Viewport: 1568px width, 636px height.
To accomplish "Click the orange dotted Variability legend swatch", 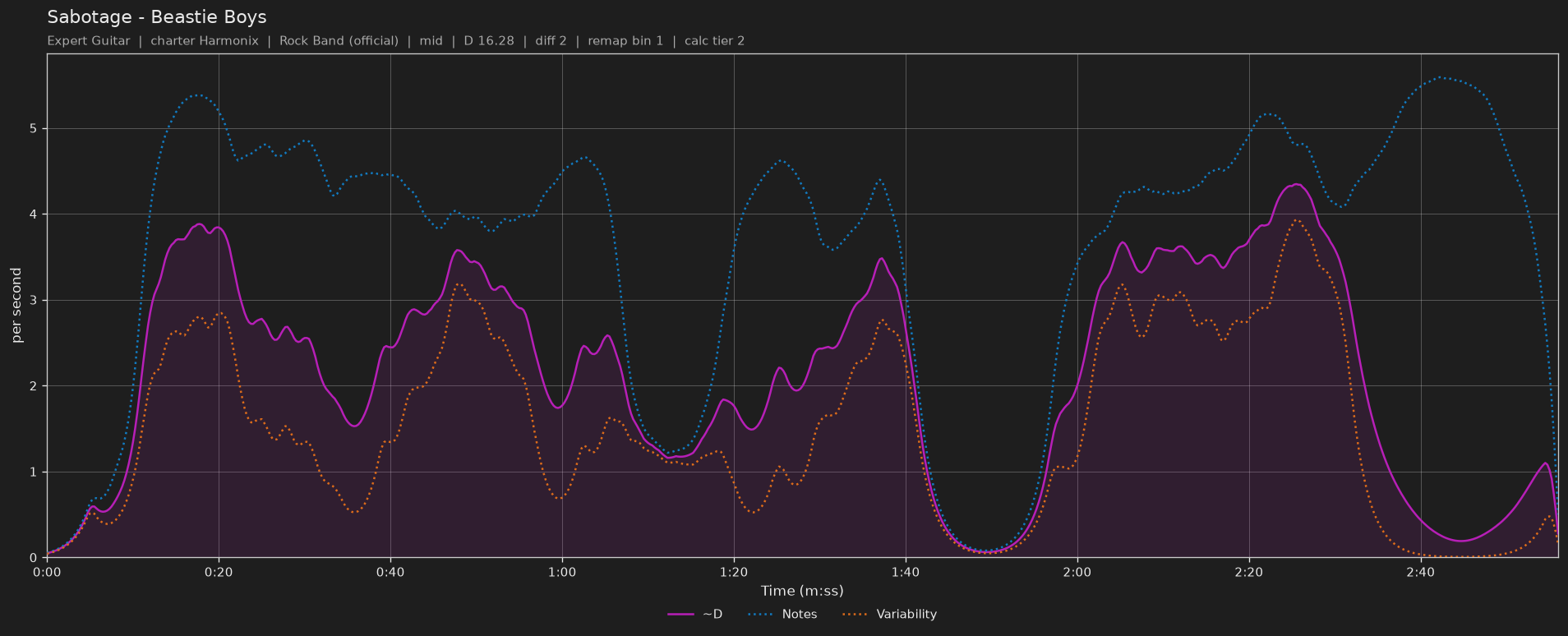I will tap(855, 615).
